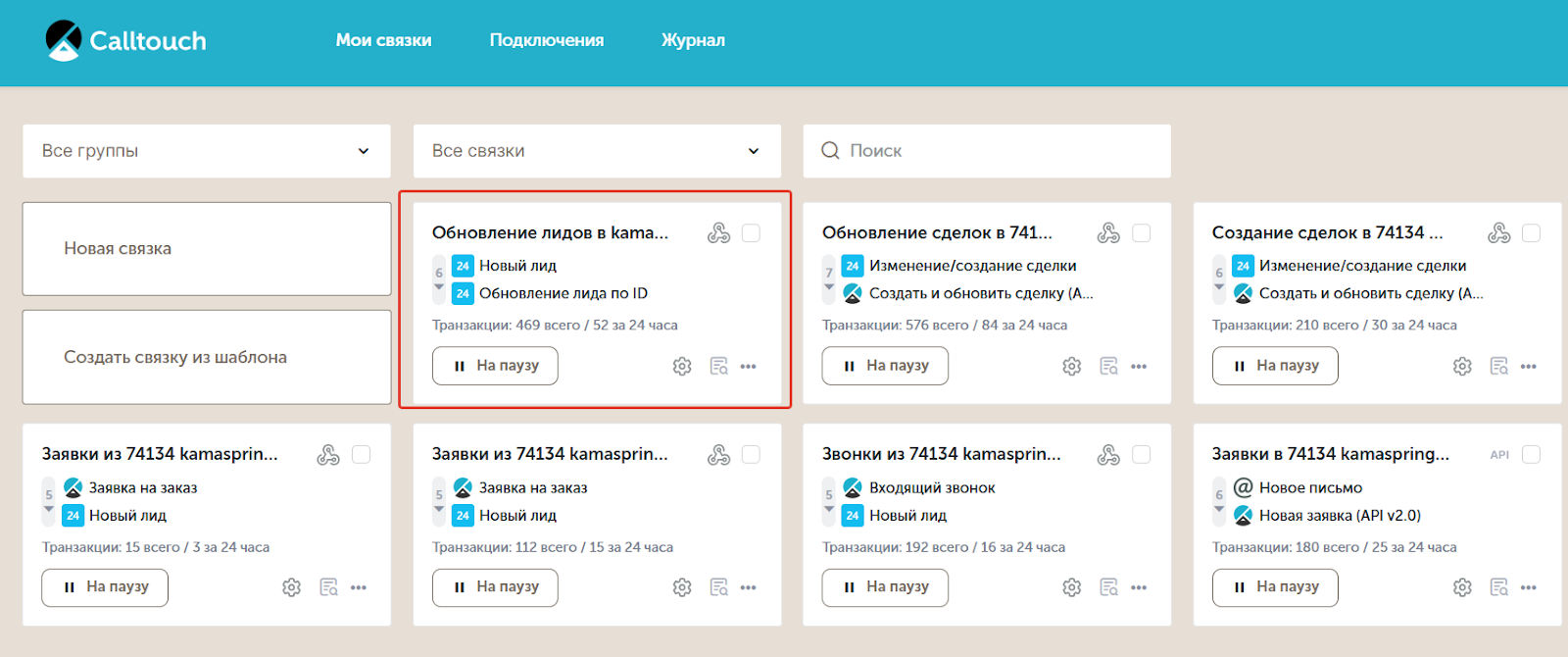Tick checkbox on Обновление сделок card
1568x657 pixels.
click(1141, 233)
